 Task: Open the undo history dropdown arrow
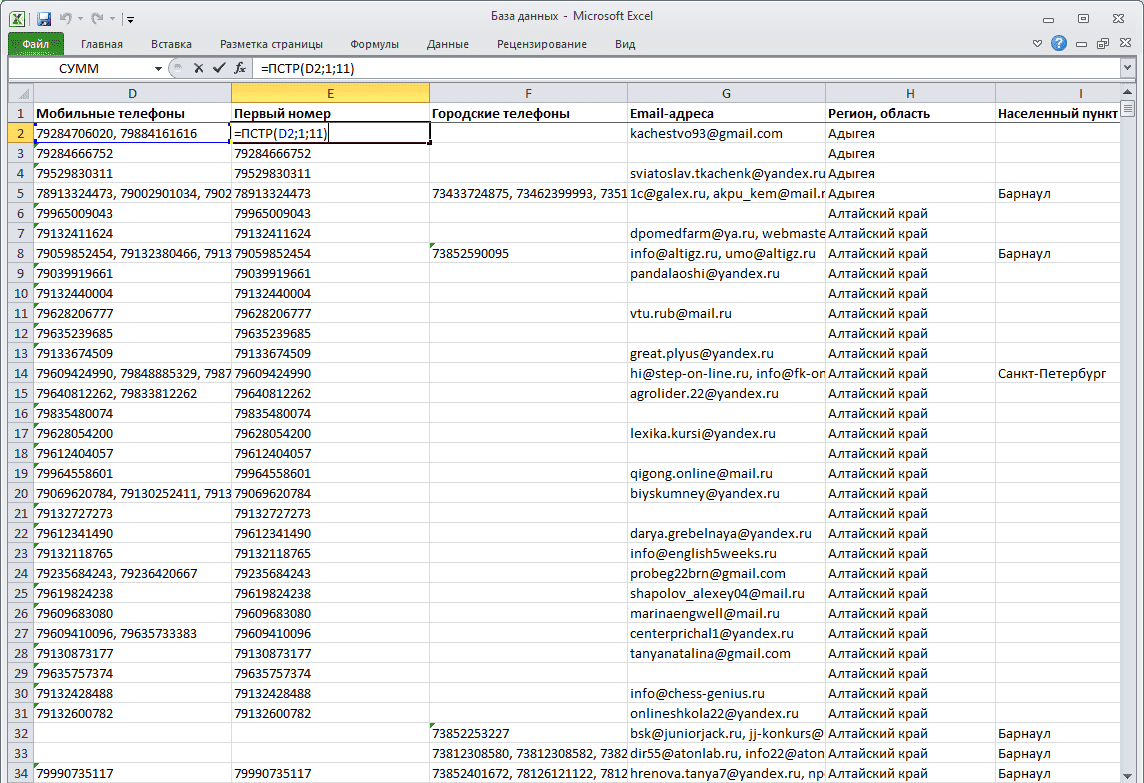[x=80, y=20]
